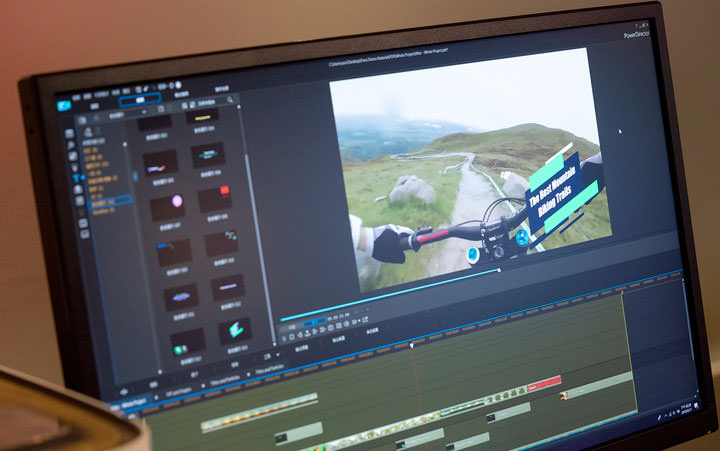This screenshot has width=720, height=451.
Task: Select the red clip on the timeline
Action: tap(543, 383)
